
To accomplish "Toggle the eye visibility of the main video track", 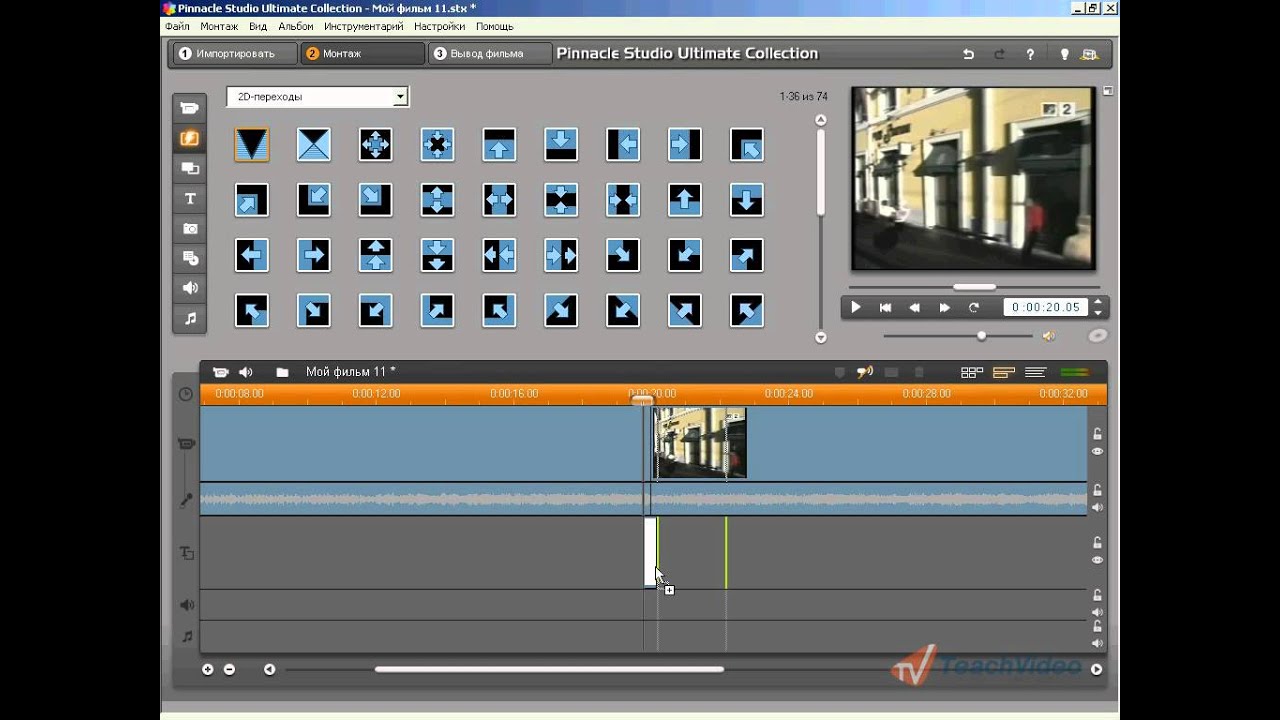I will click(x=1097, y=452).
